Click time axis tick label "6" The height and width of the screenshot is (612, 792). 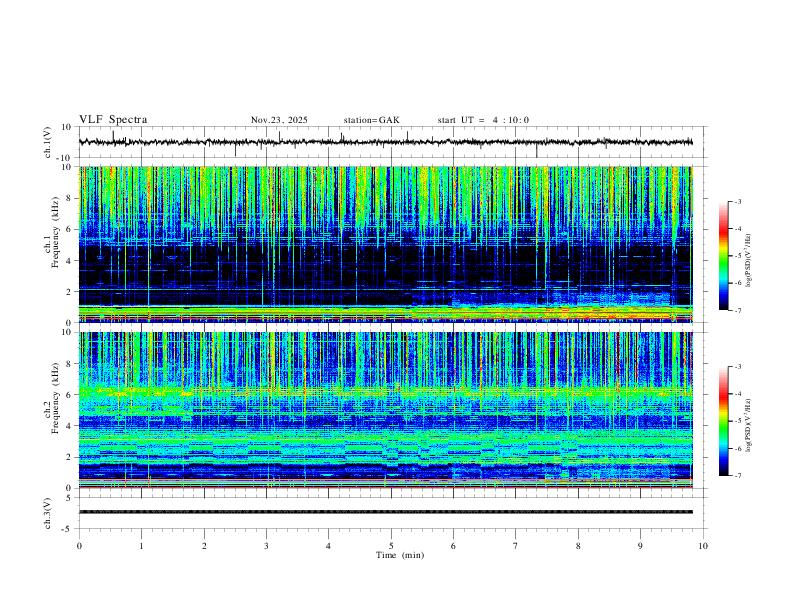click(454, 546)
